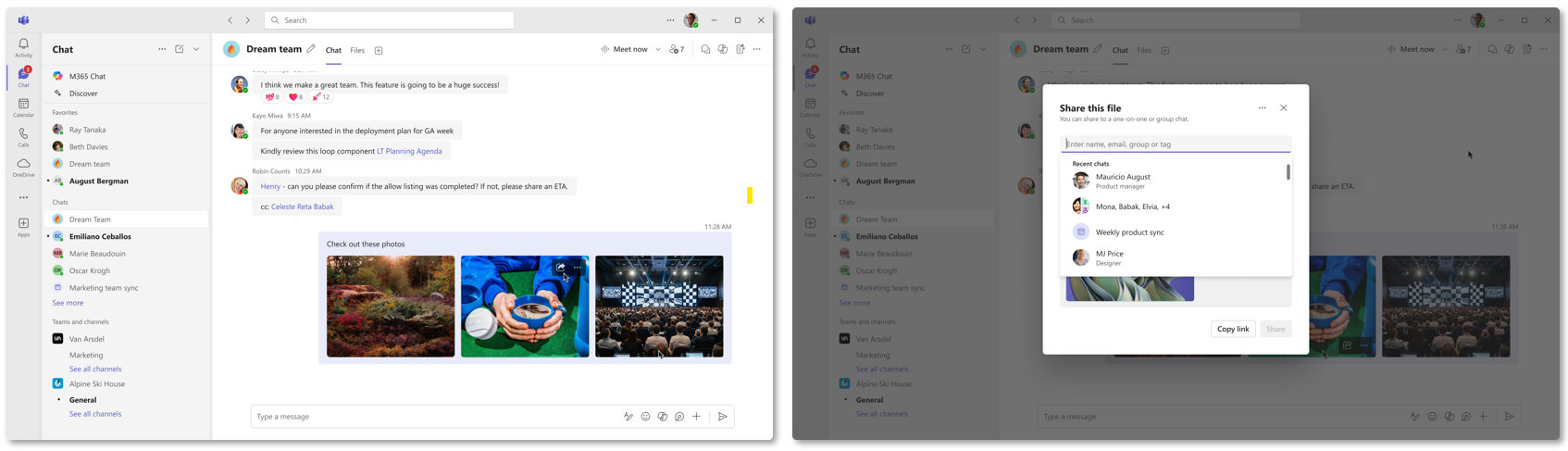Image resolution: width=1568 pixels, height=451 pixels.
Task: Click the Share button in the dialog
Action: tap(1276, 329)
